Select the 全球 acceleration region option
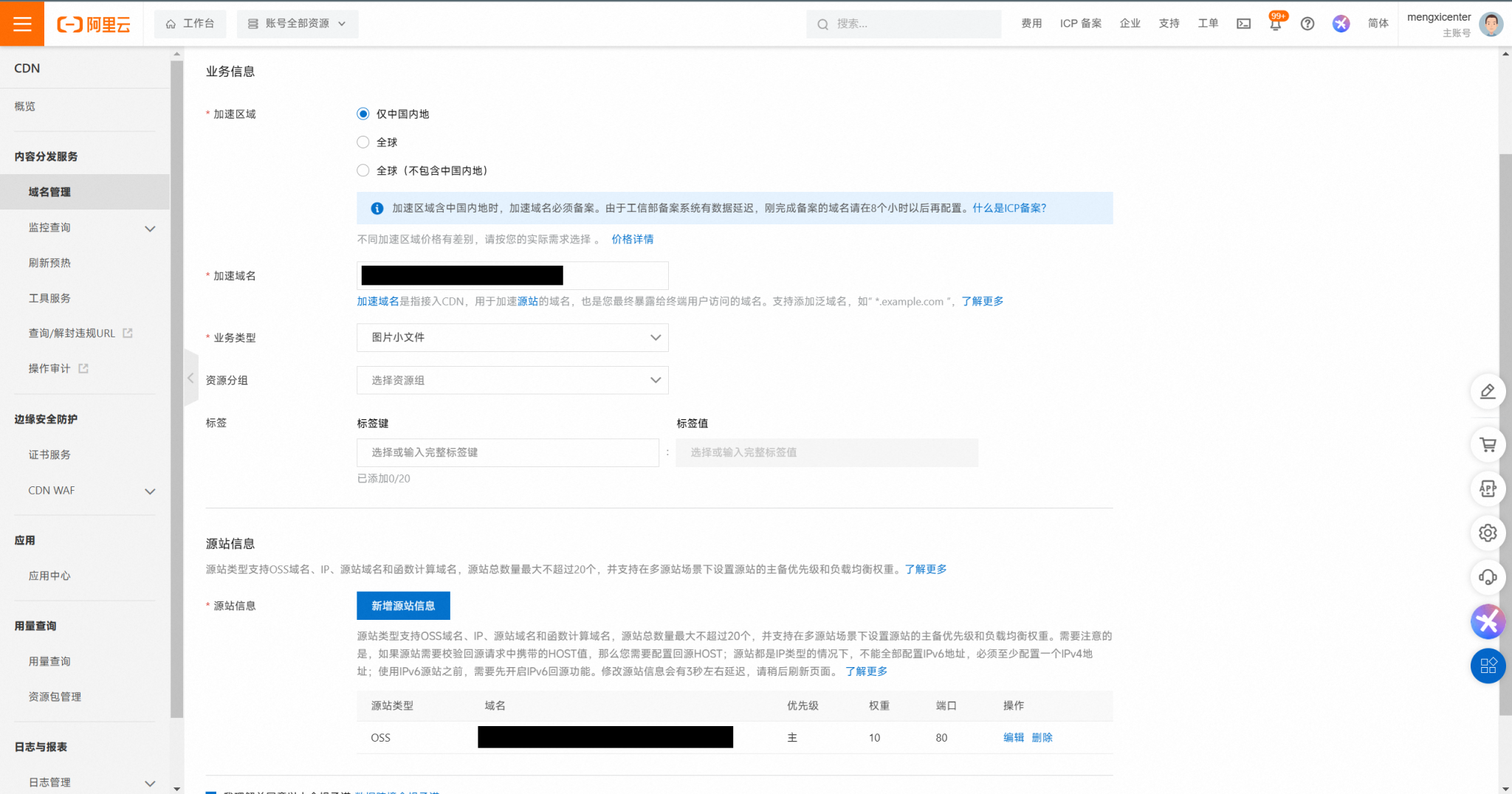This screenshot has width=1512, height=794. coord(363,142)
